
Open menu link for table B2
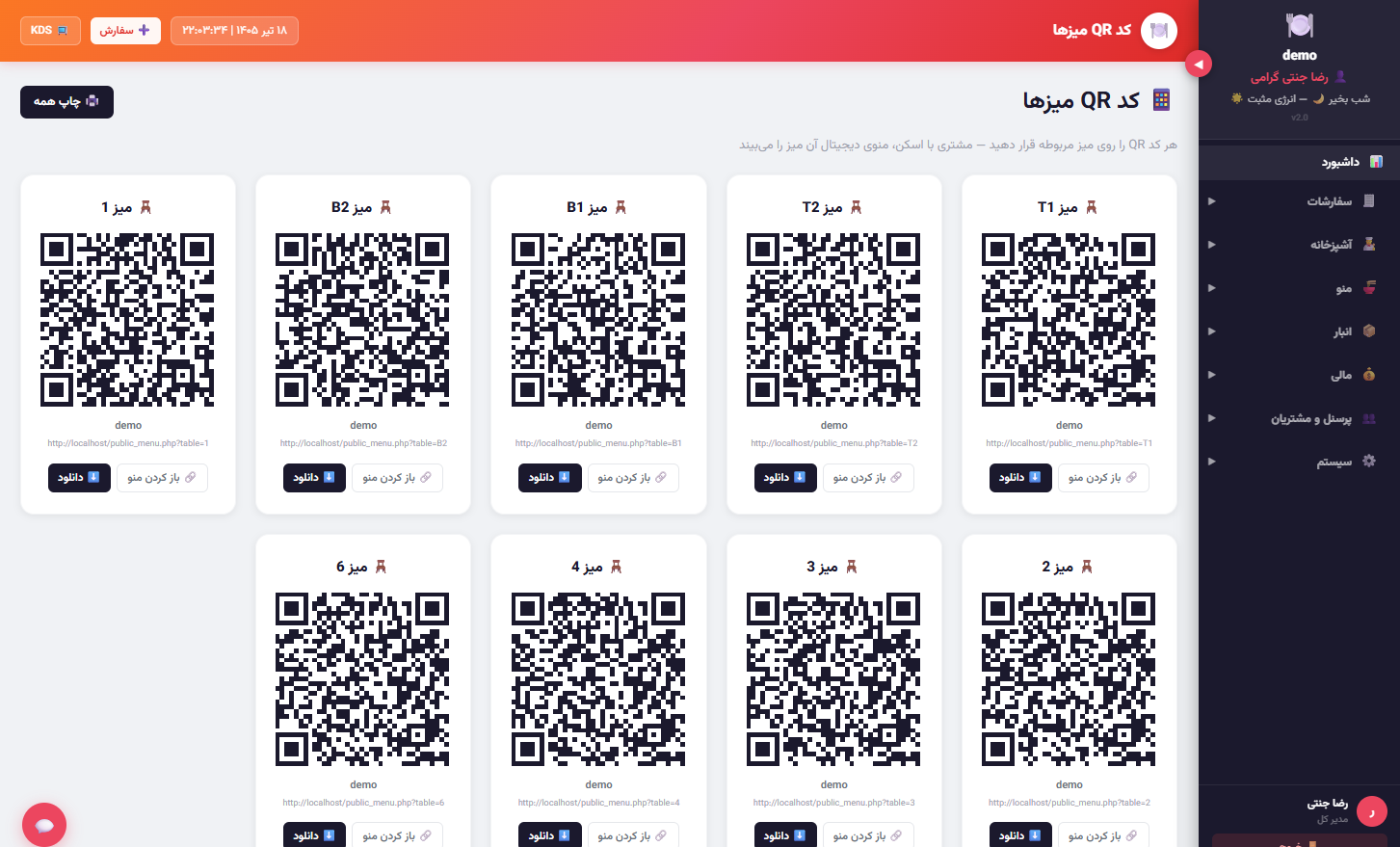[x=397, y=478]
